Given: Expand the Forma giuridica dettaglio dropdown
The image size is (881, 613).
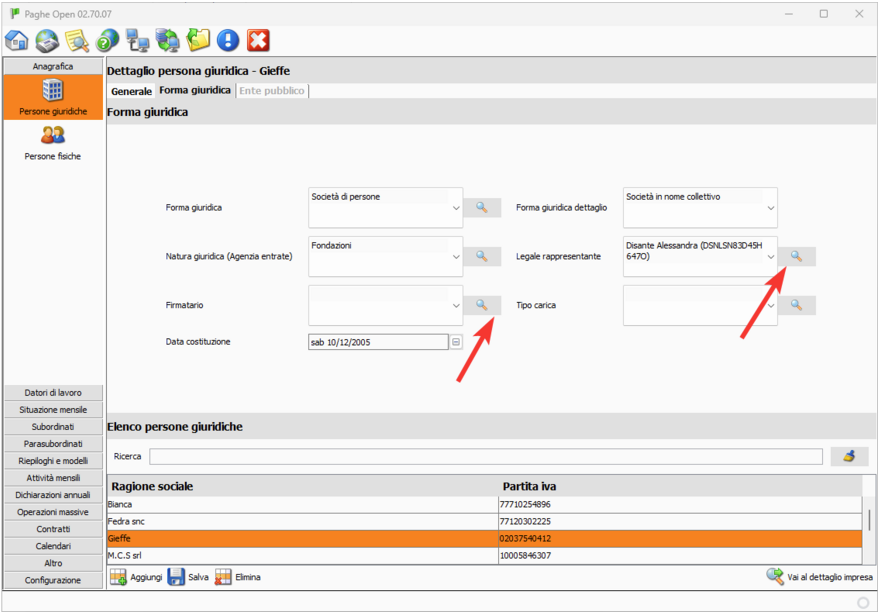Looking at the screenshot, I should (x=770, y=208).
